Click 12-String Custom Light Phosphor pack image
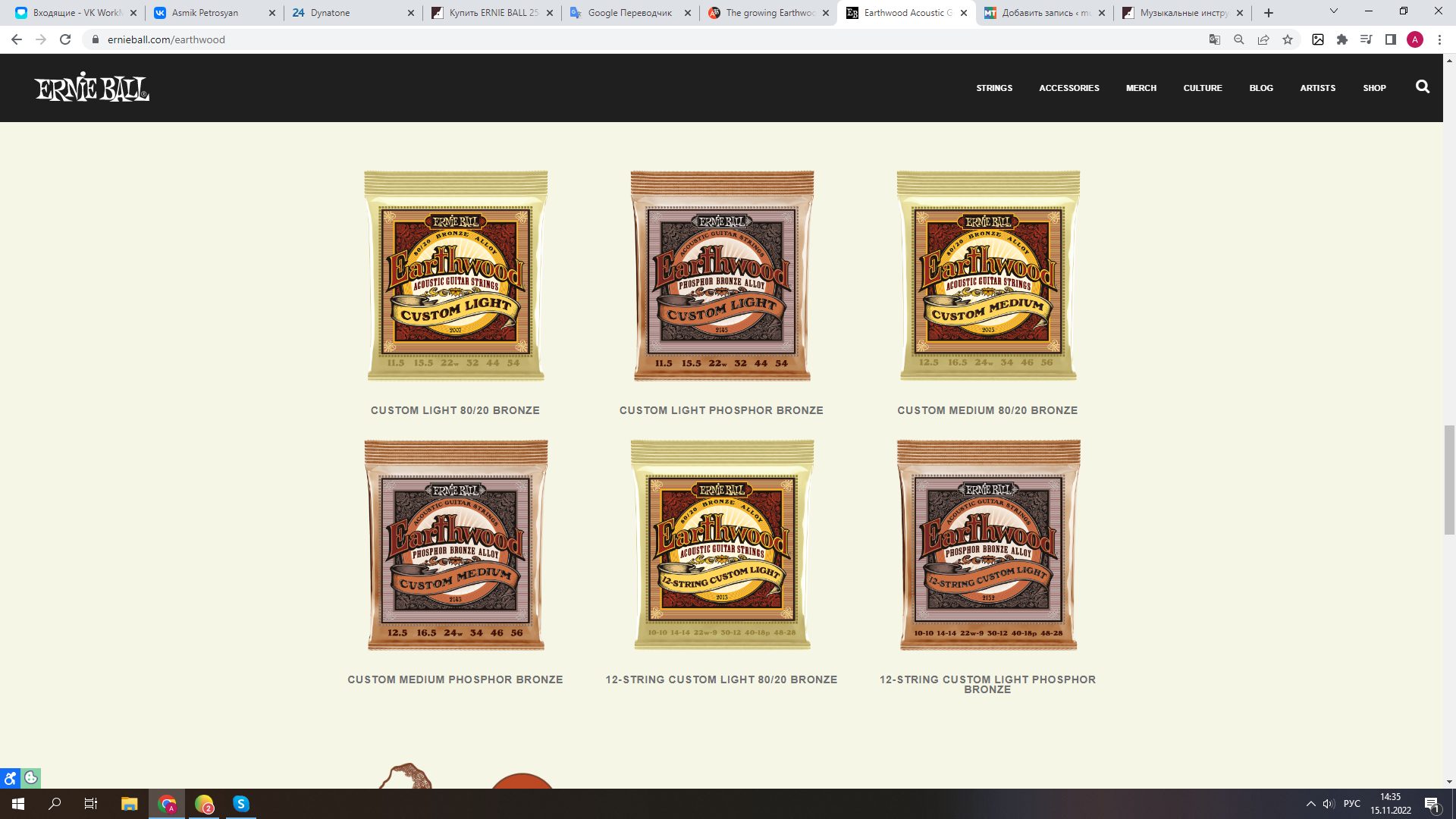Screen dimensions: 1456x819 click(x=988, y=545)
